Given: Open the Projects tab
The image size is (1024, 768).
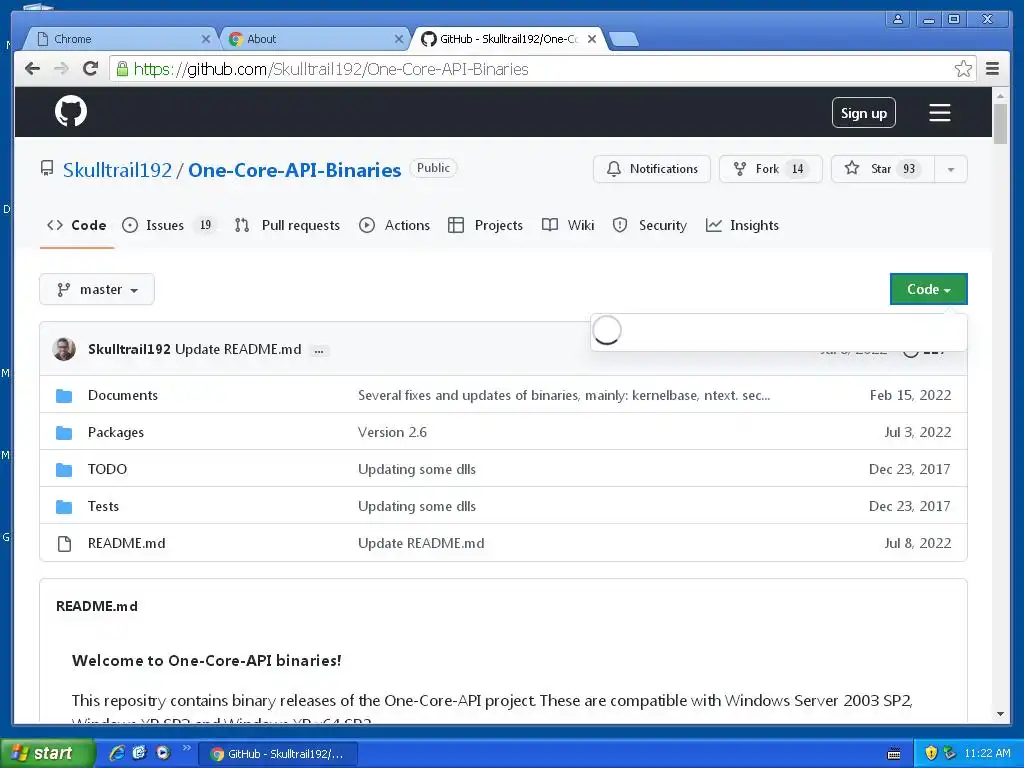Looking at the screenshot, I should (x=485, y=225).
